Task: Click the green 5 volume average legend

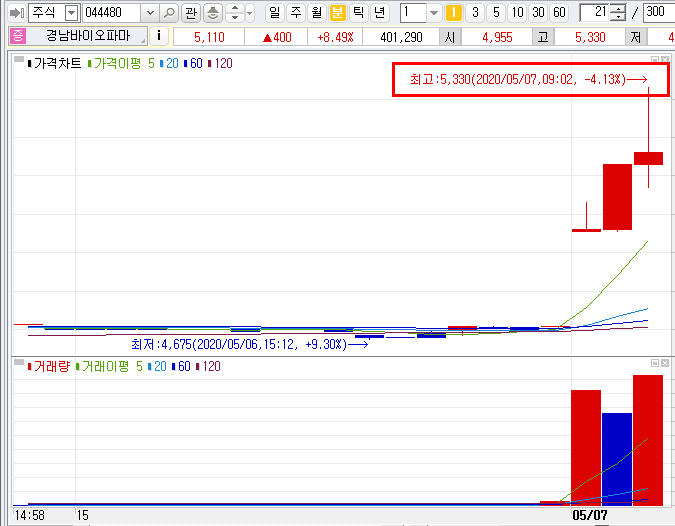Action: pos(139,366)
